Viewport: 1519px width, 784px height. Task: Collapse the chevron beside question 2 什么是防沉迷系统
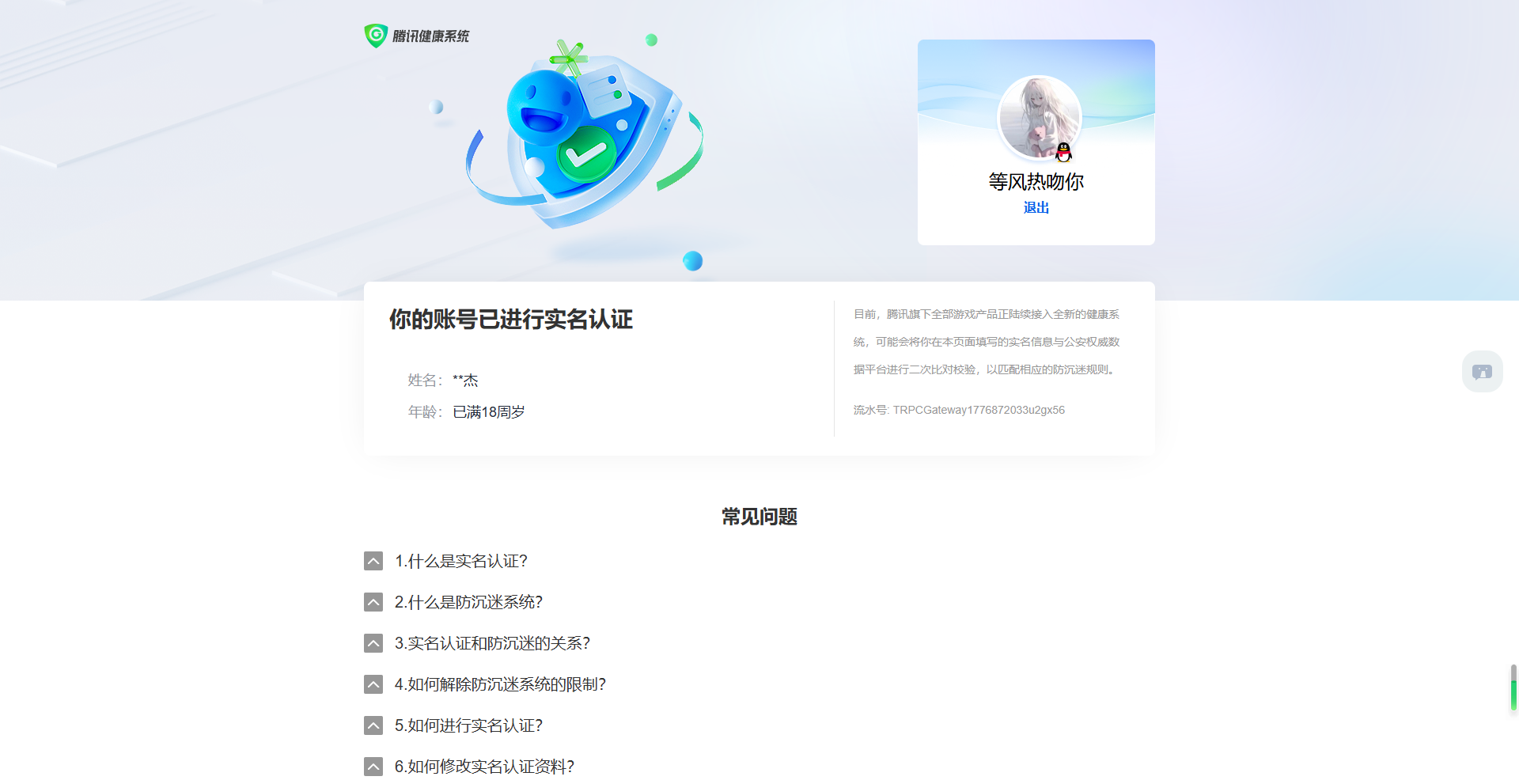coord(373,602)
